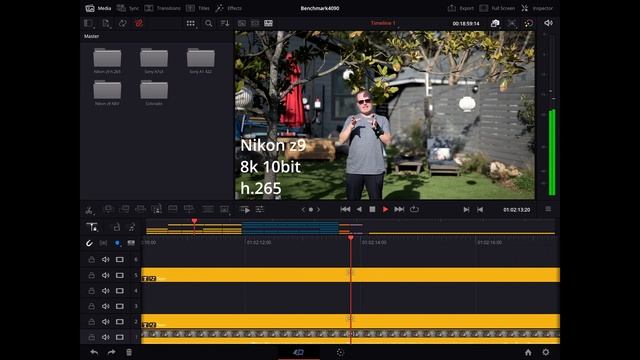Open the sort order menu
The height and width of the screenshot is (360, 640).
coord(225,23)
